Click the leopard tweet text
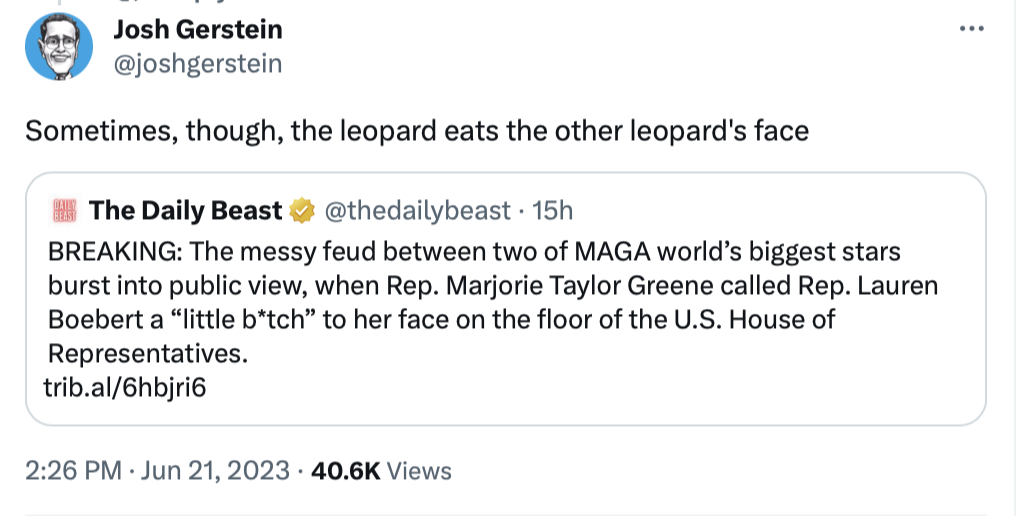Image resolution: width=1028 pixels, height=516 pixels. click(416, 131)
